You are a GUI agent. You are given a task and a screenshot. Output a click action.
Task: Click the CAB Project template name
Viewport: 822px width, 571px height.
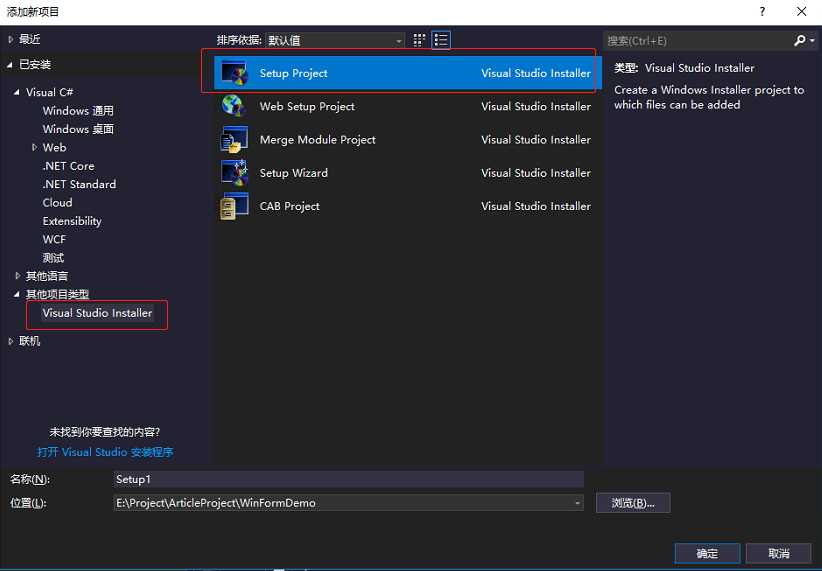pos(289,206)
